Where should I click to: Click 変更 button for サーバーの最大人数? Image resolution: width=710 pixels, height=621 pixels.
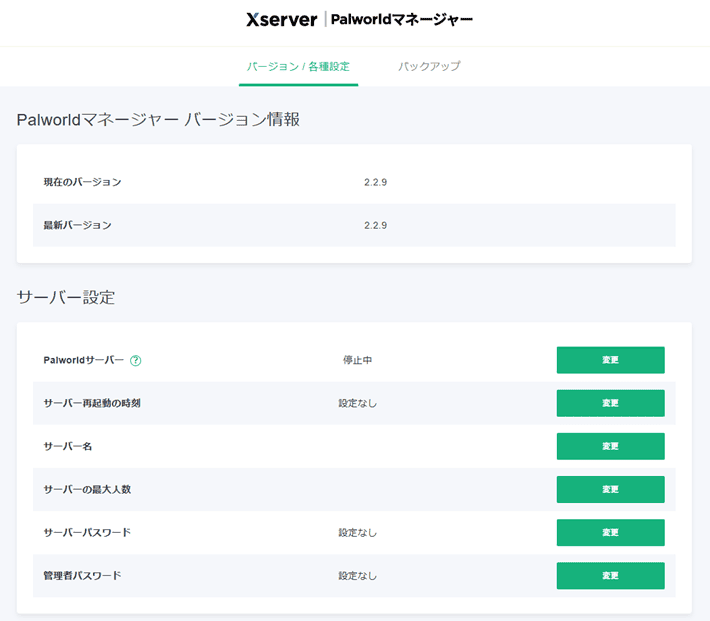(x=610, y=489)
